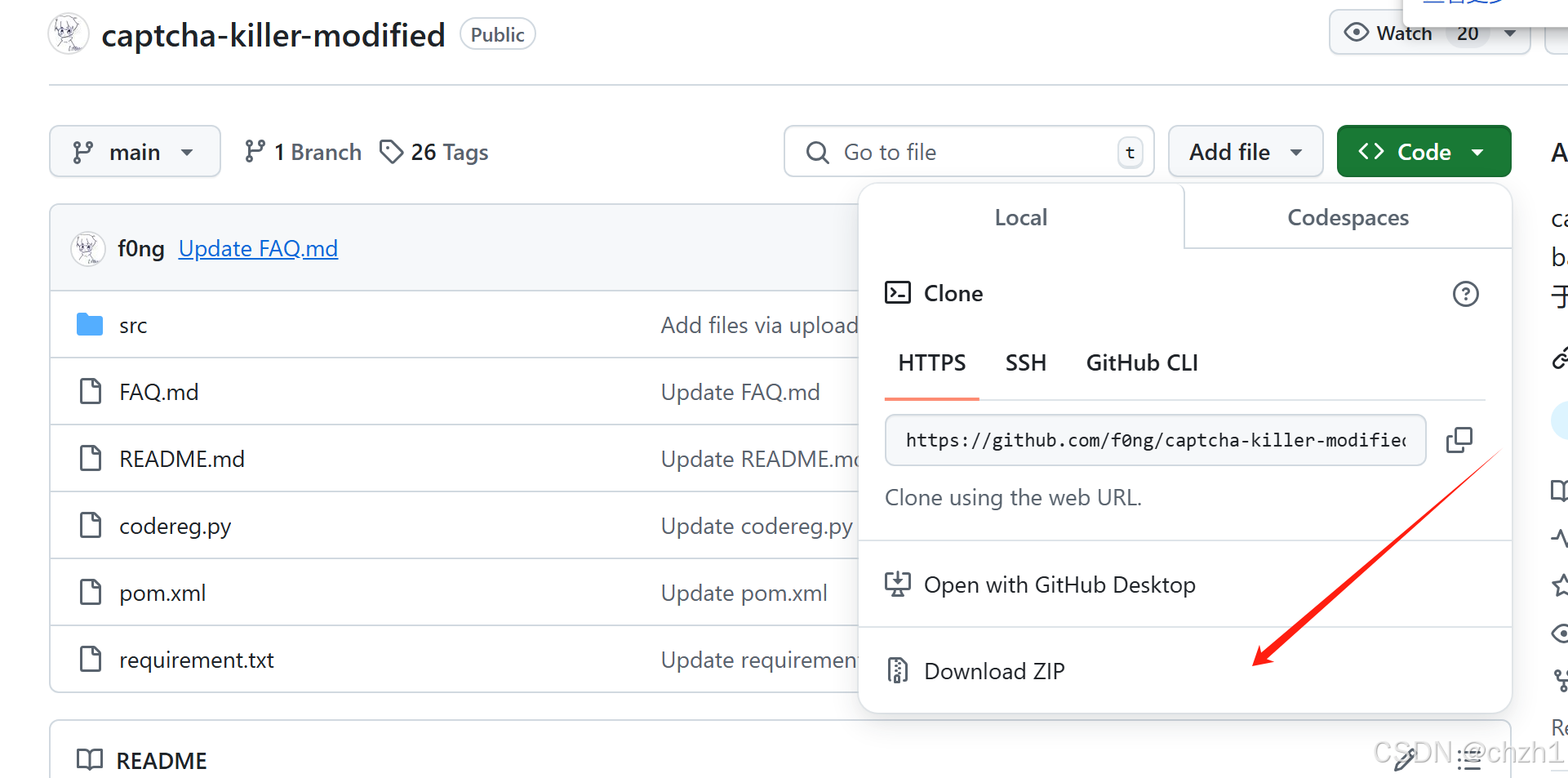This screenshot has height=778, width=1568.
Task: Click the file icon beside README.md
Action: coord(90,459)
